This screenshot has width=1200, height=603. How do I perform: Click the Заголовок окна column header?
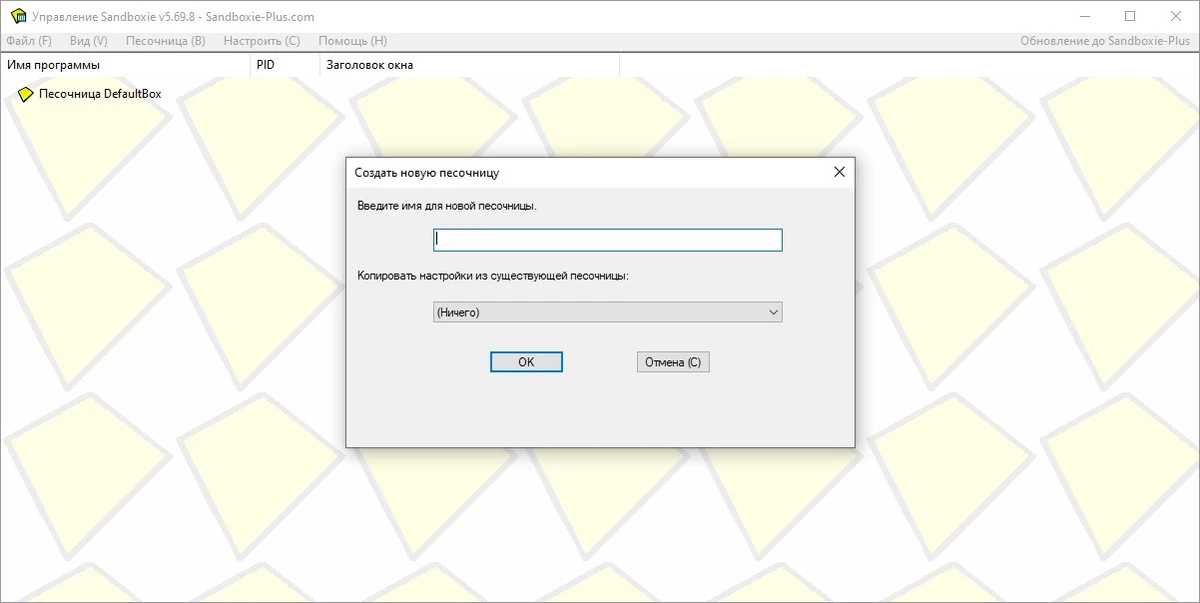point(470,65)
